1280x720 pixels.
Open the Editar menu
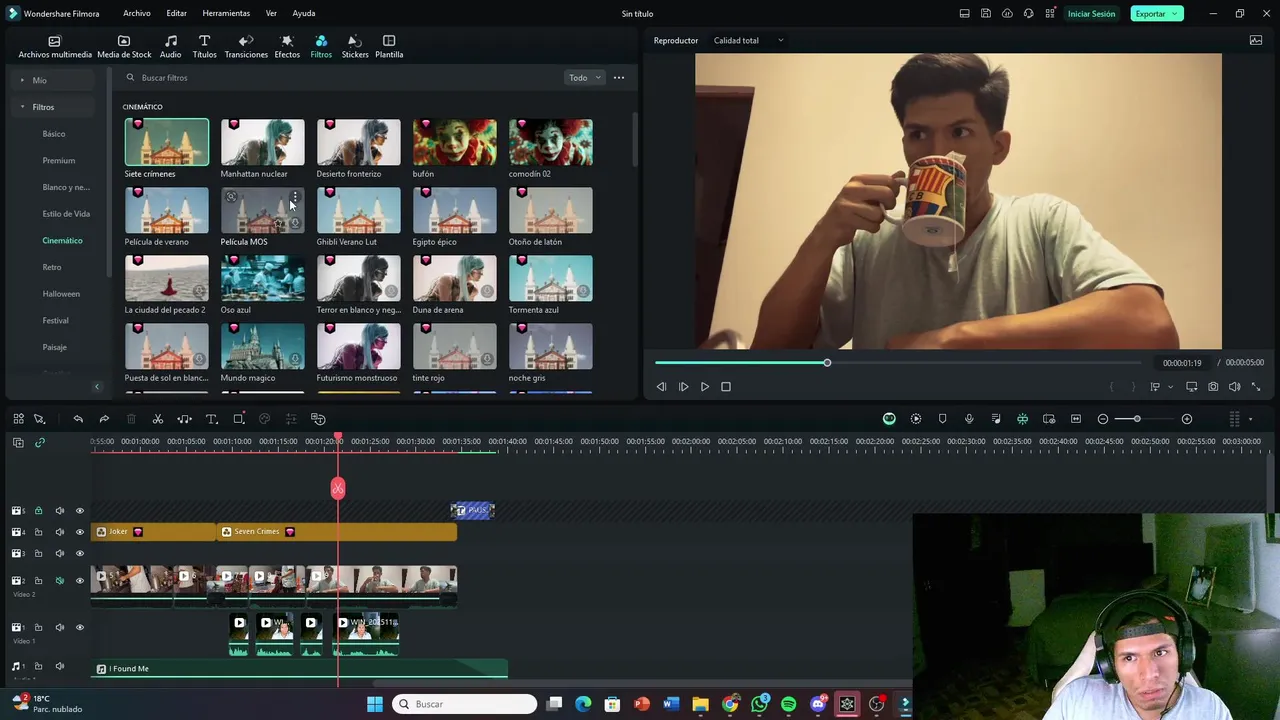(176, 14)
